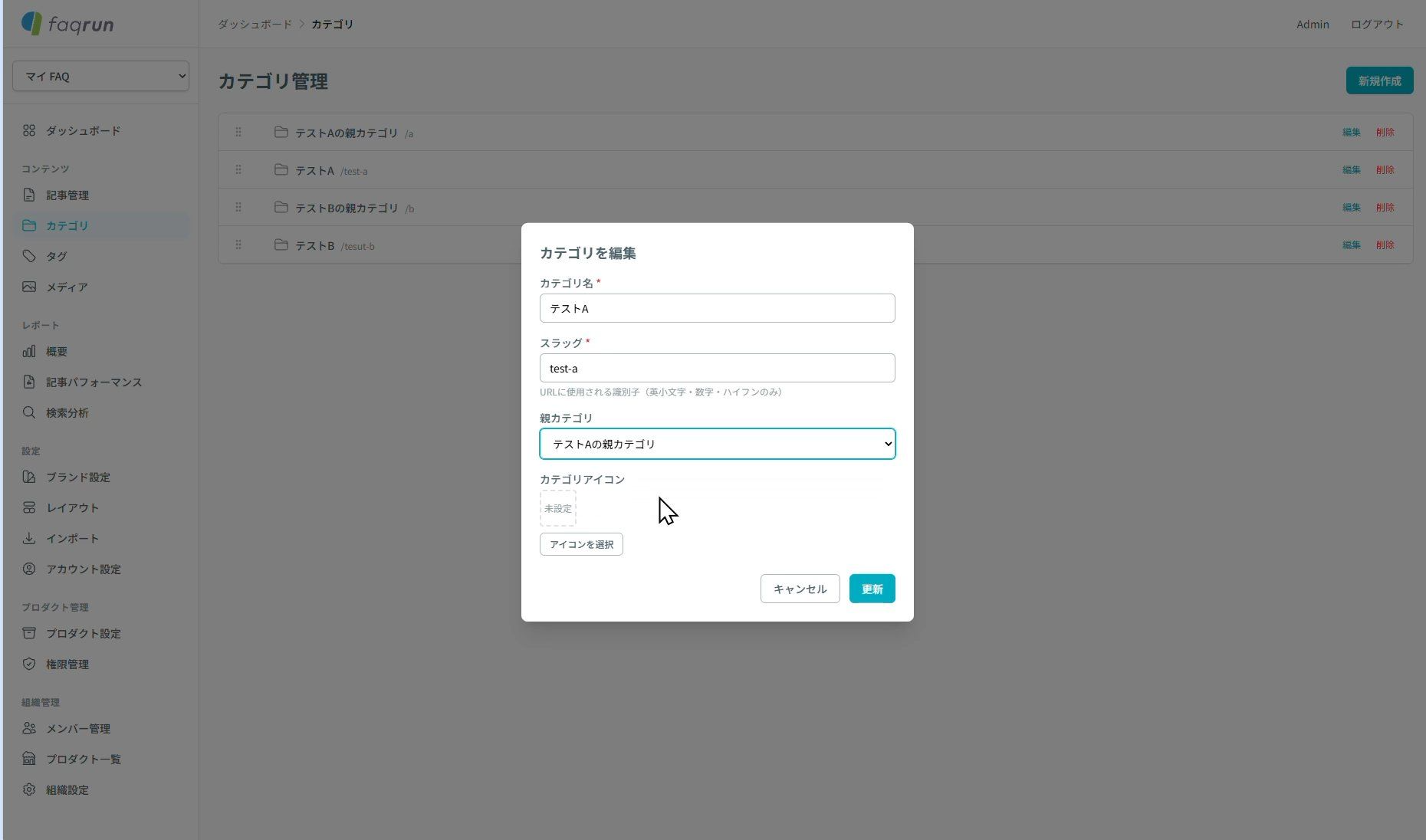Open the 親カテゴリ dropdown
Viewport: 1426px width, 840px height.
(x=718, y=444)
